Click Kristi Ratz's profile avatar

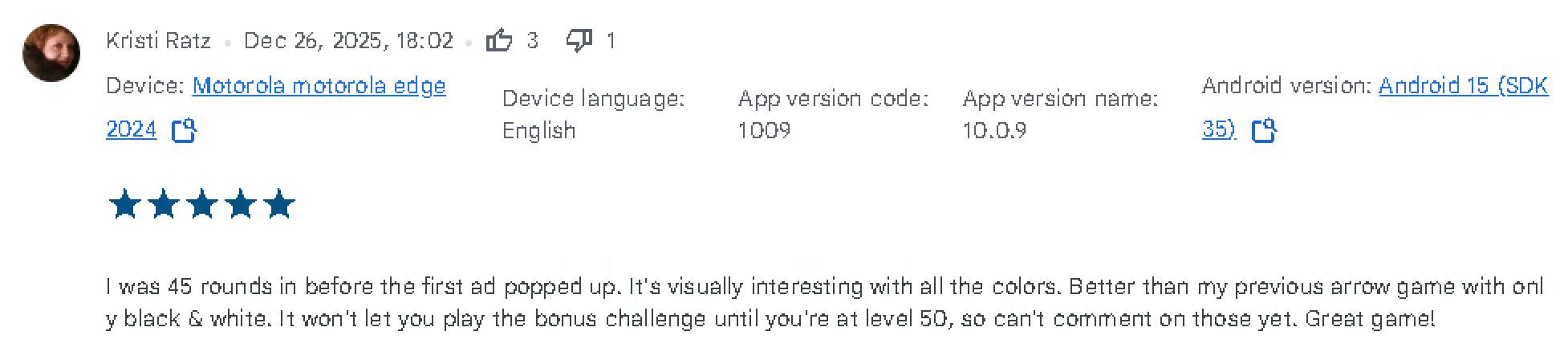pyautogui.click(x=51, y=53)
